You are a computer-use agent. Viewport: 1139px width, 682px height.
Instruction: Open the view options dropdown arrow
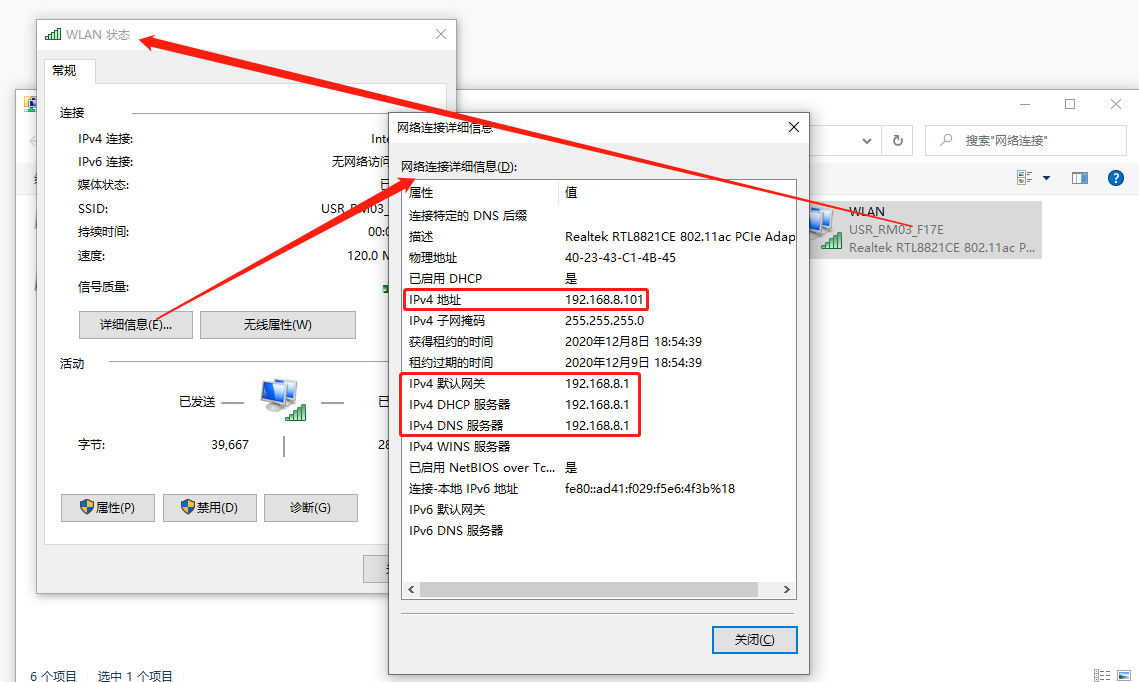(x=1046, y=178)
